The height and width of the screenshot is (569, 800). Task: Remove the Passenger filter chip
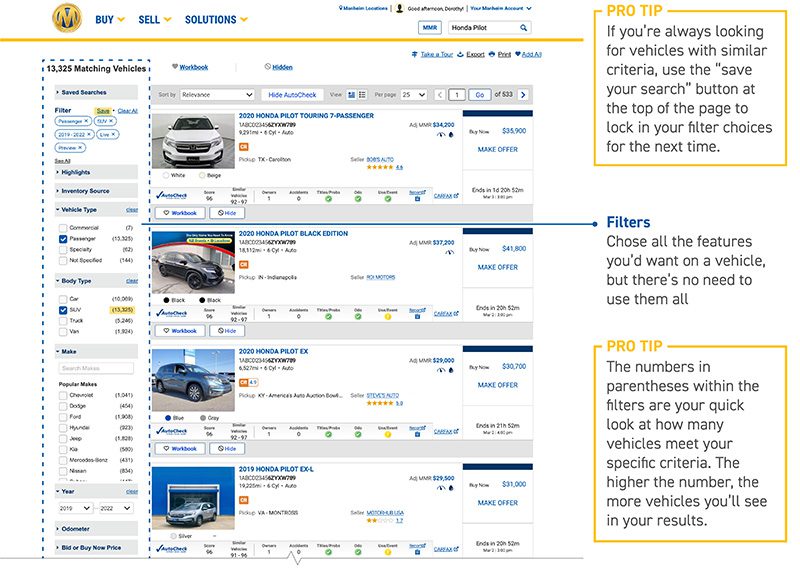tap(86, 121)
